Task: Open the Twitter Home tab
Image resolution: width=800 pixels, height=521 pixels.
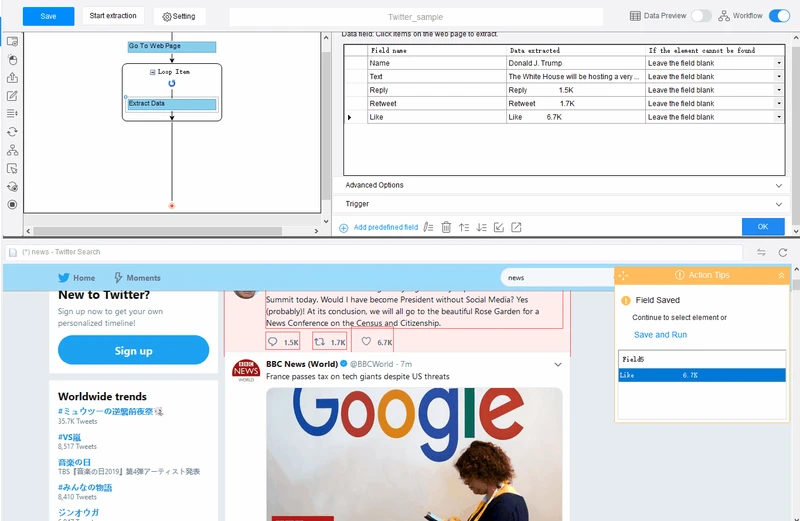Action: click(77, 278)
